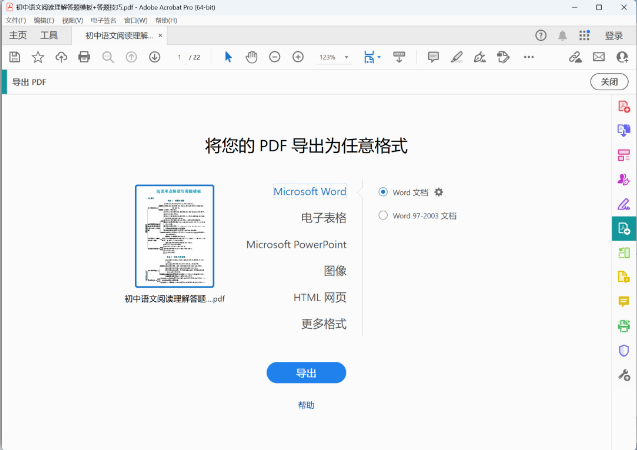This screenshot has width=637, height=450.
Task: Click the fit page width icon
Action: click(369, 57)
